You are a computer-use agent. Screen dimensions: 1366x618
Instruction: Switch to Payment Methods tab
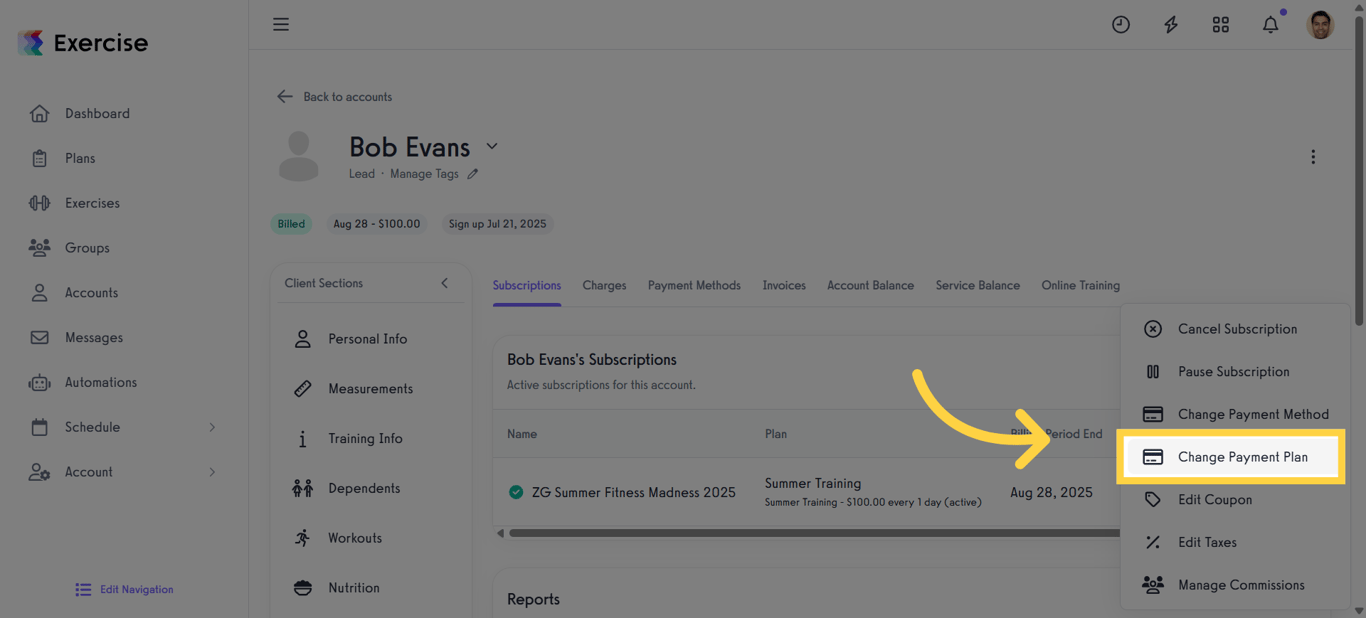click(x=694, y=286)
